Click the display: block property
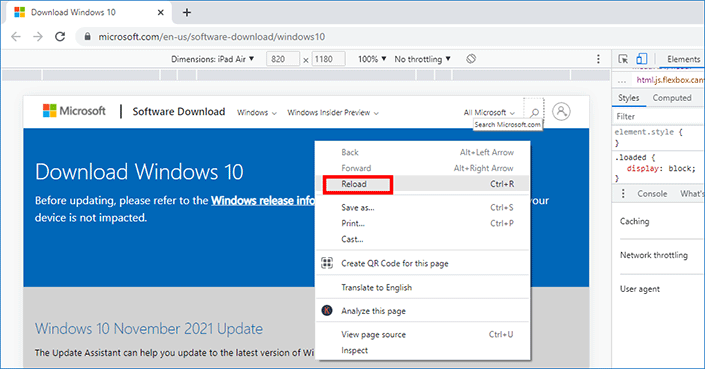 (661, 169)
